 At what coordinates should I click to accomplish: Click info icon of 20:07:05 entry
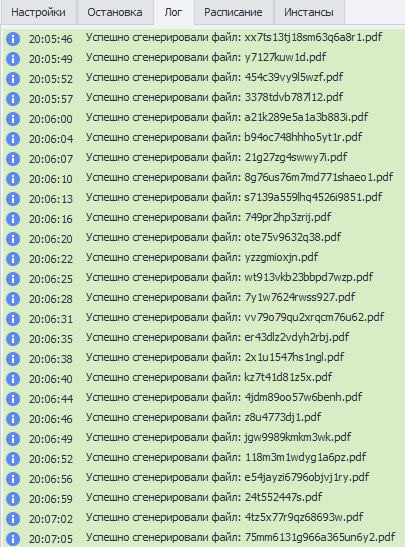tap(13, 539)
